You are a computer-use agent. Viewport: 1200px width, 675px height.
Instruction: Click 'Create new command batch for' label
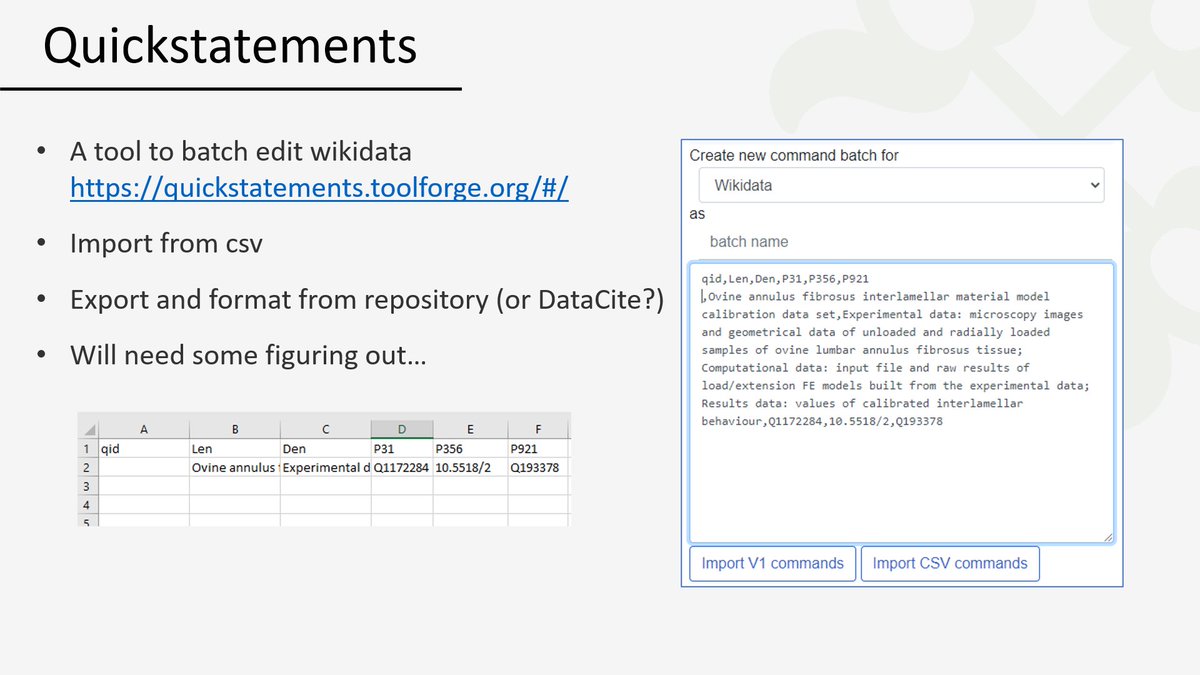pos(794,155)
